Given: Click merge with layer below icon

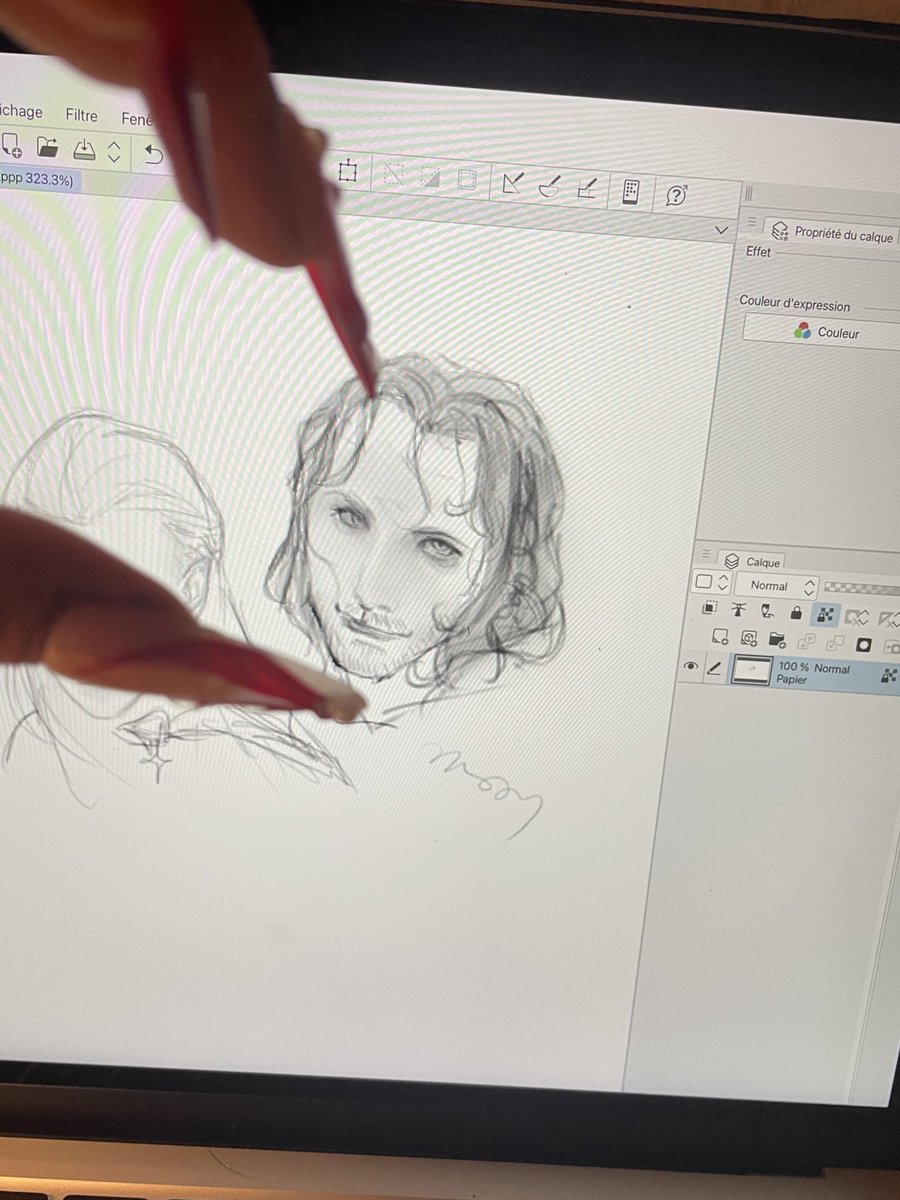Looking at the screenshot, I should tap(835, 644).
